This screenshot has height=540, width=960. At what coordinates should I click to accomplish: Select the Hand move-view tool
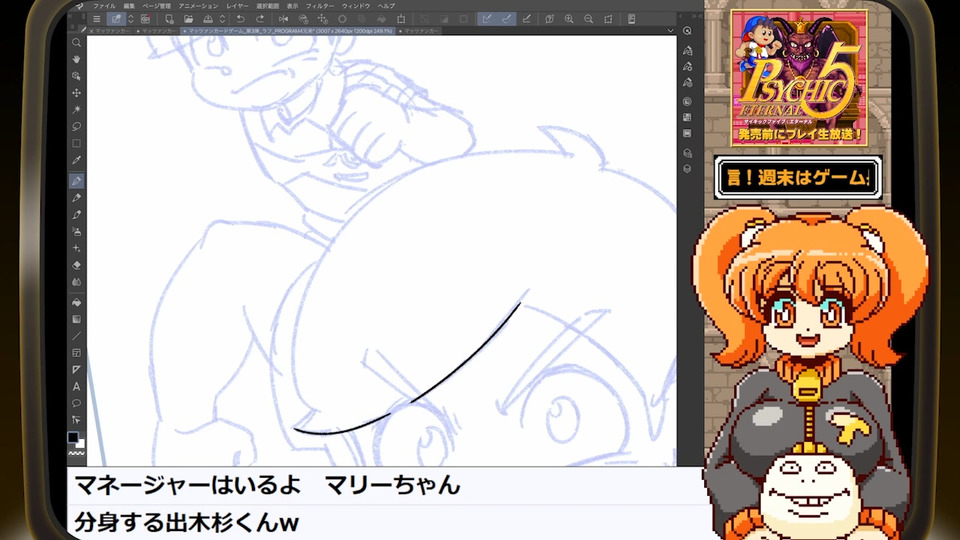click(x=77, y=59)
